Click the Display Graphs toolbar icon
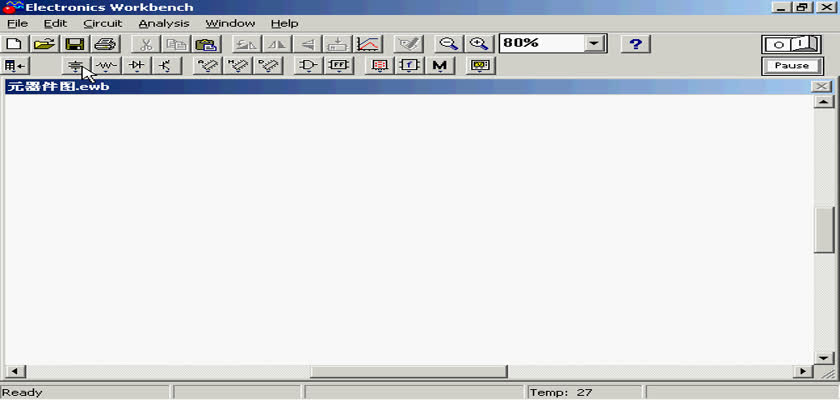Screen dimensions: 840x400 click(368, 44)
